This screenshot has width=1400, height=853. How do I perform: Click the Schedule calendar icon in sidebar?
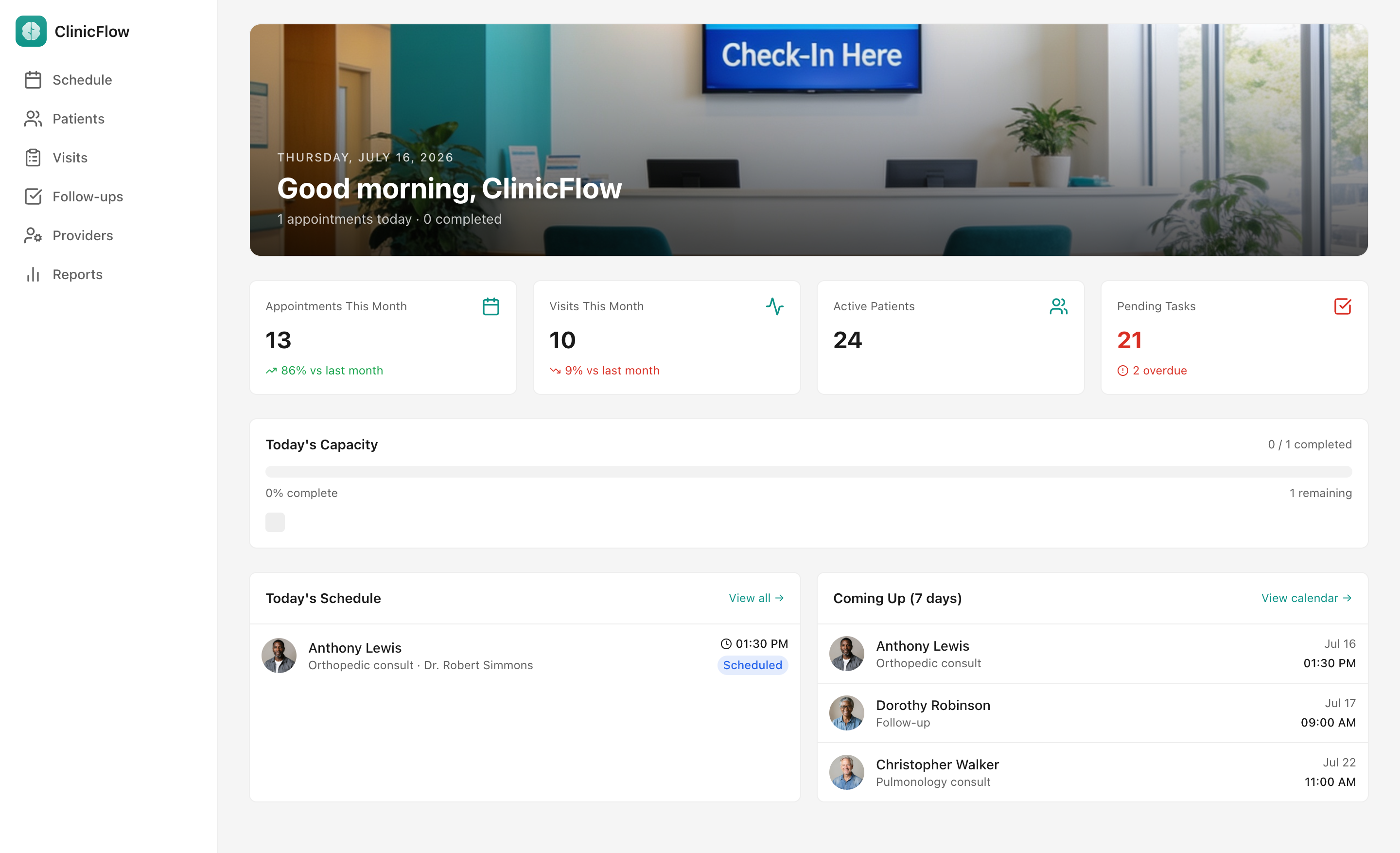point(33,80)
